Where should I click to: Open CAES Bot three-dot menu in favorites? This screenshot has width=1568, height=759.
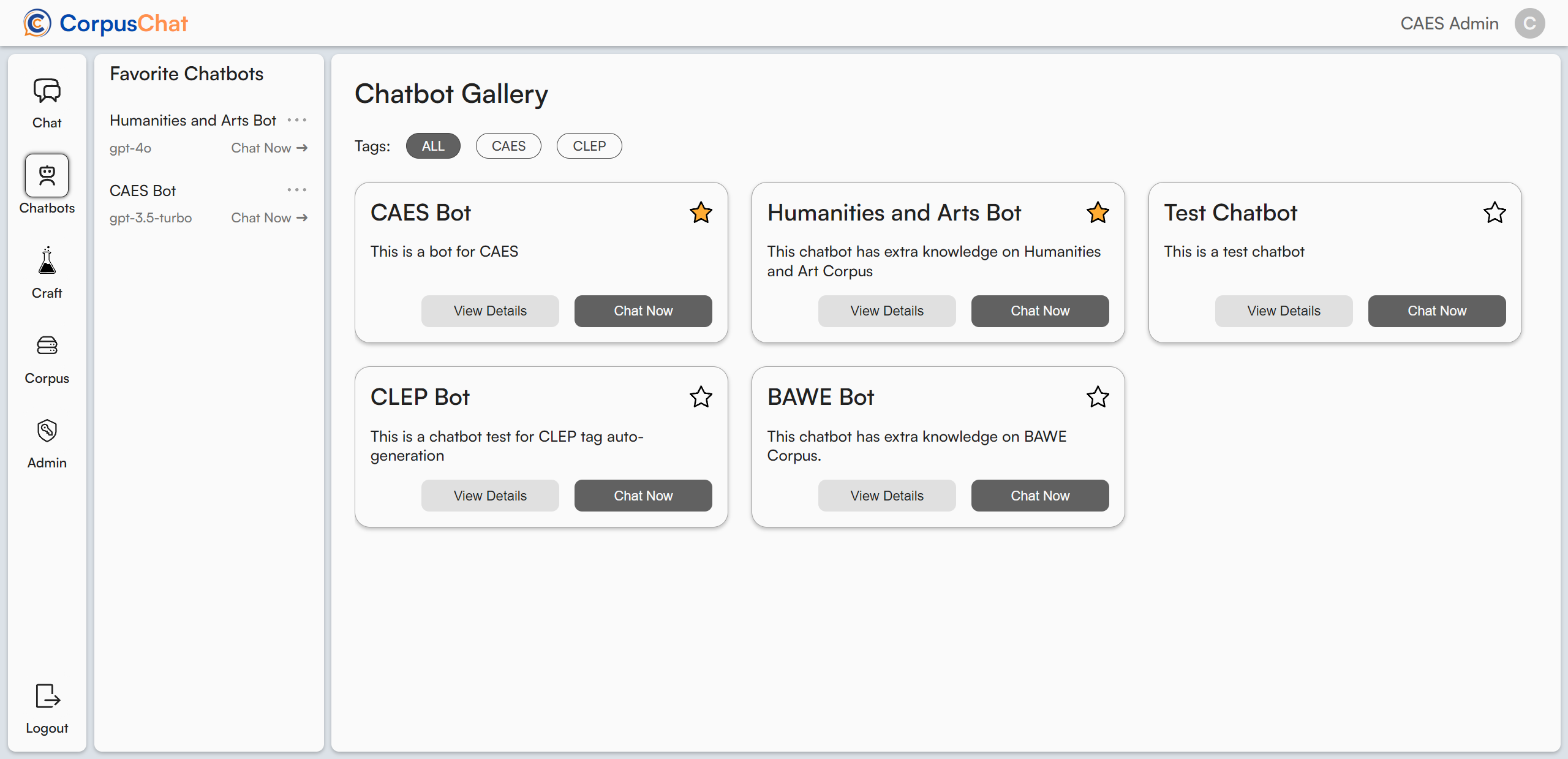coord(297,190)
